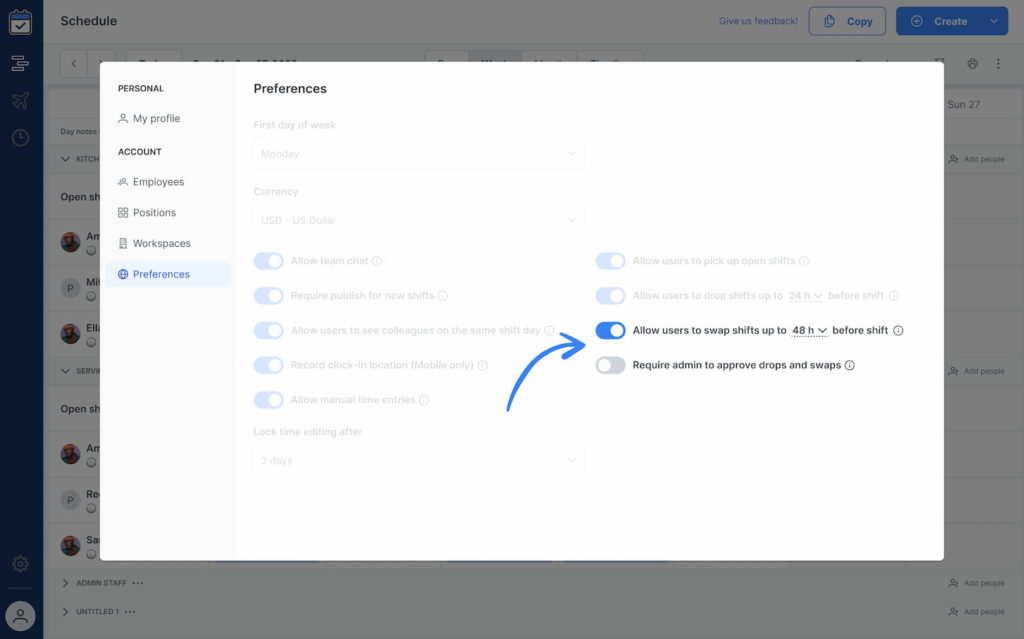Click the Copy button
Image resolution: width=1024 pixels, height=639 pixels.
847,21
